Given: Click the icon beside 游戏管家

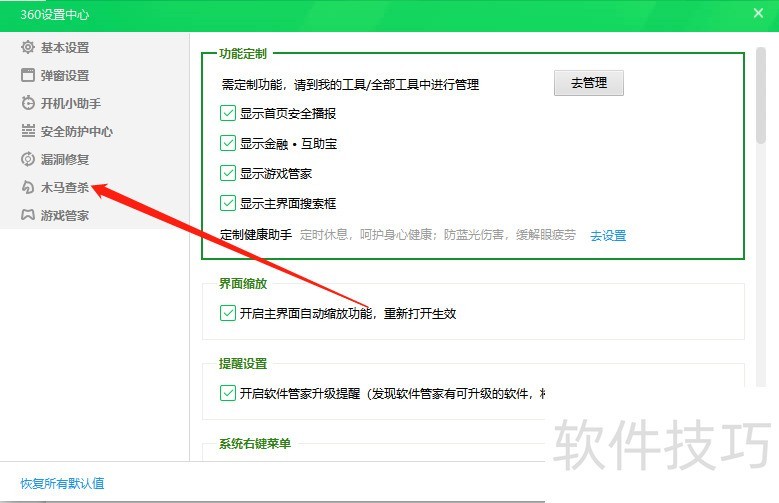Looking at the screenshot, I should point(28,215).
